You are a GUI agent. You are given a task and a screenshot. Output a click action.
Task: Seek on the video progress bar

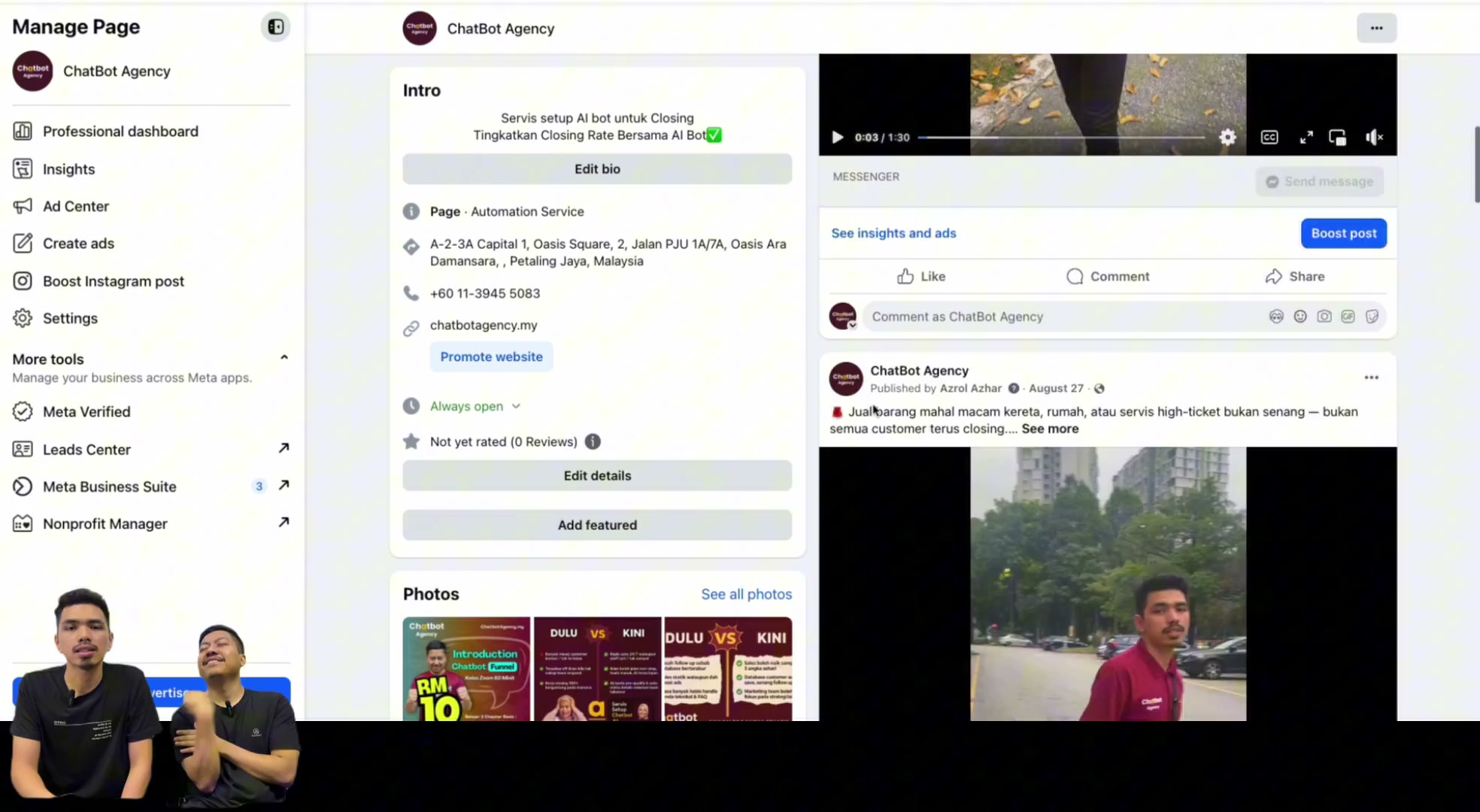coord(1062,138)
